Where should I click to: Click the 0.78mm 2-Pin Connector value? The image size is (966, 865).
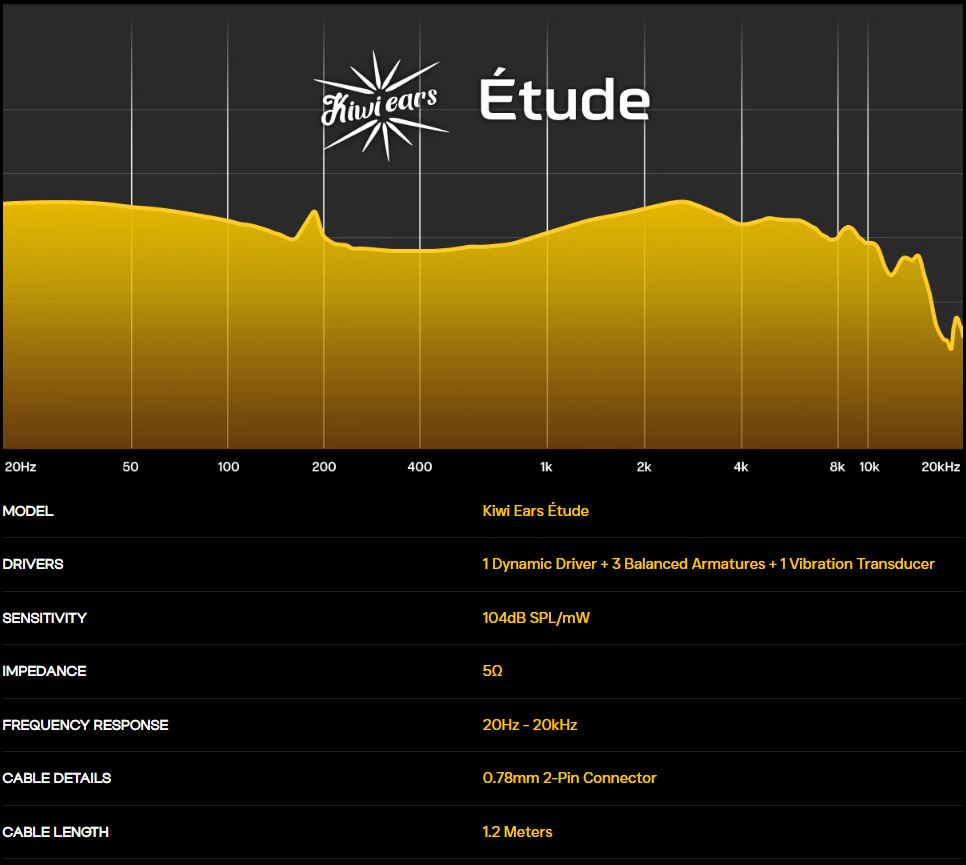[x=569, y=778]
